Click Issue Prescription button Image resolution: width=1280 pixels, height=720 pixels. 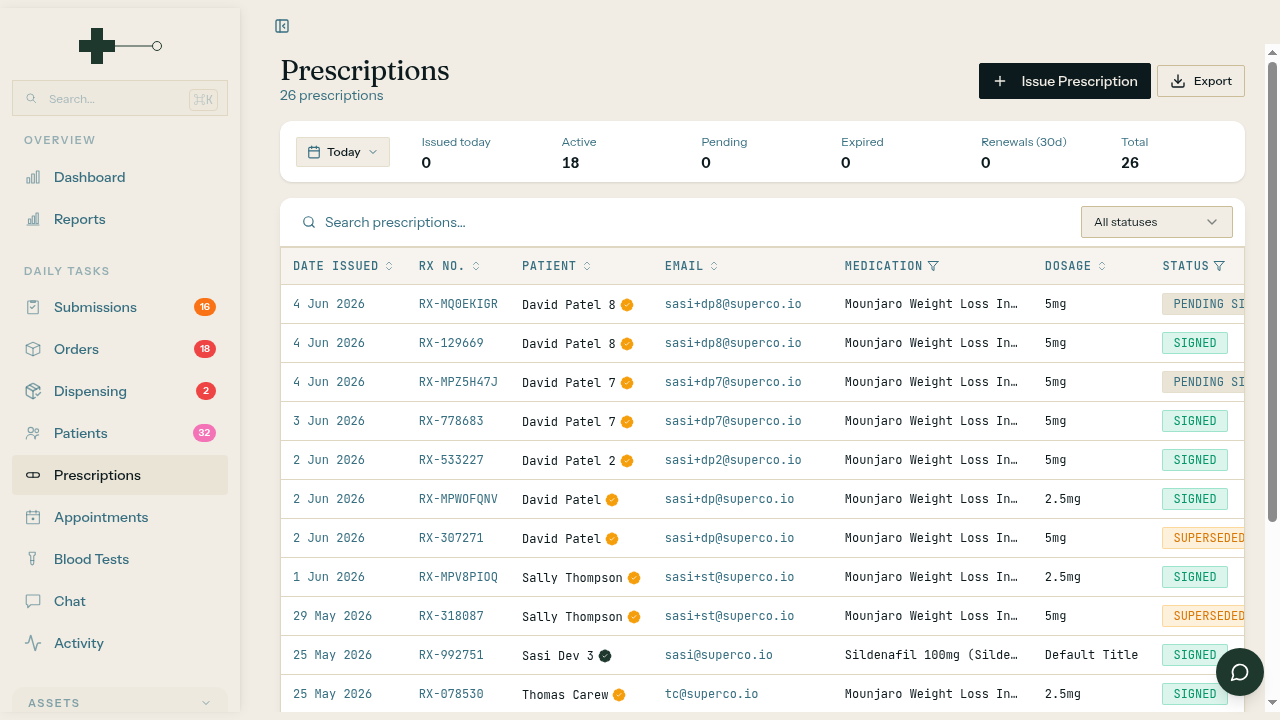coord(1065,81)
